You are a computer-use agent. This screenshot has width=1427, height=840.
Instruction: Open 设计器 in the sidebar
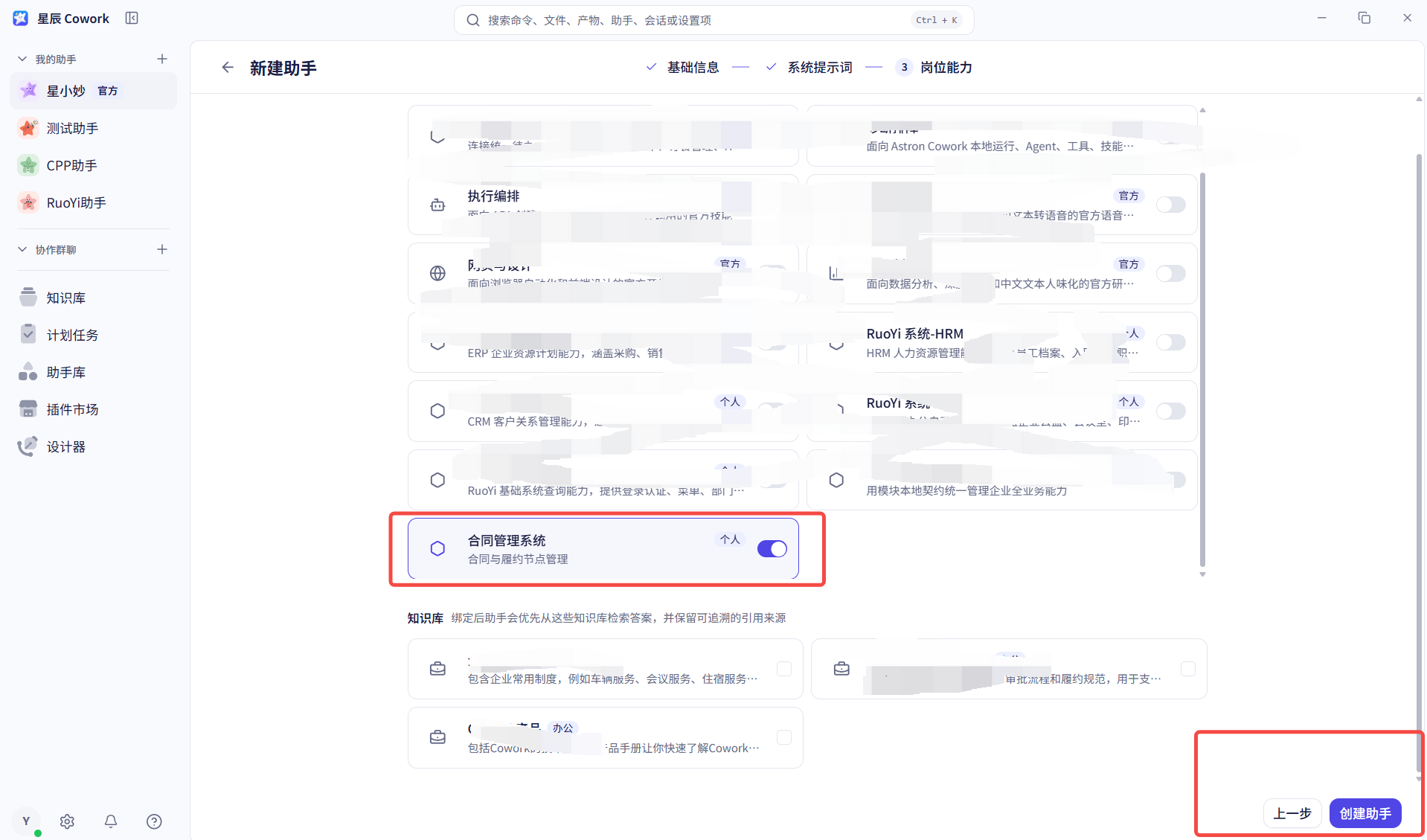click(x=93, y=446)
